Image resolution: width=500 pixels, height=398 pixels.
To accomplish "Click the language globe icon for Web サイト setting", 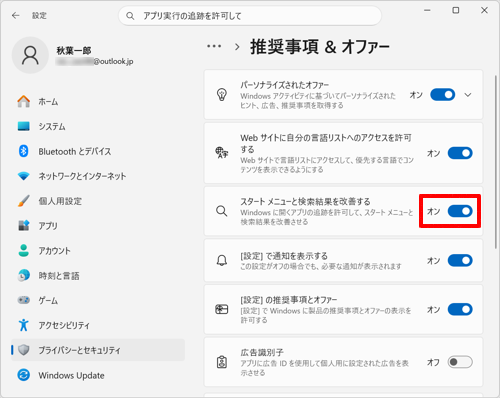I will coord(222,153).
